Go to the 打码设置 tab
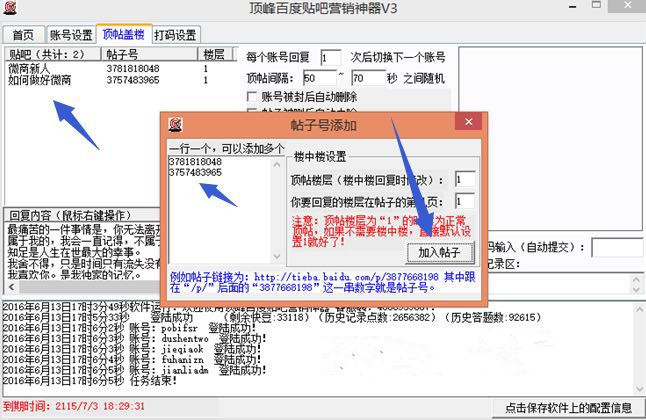 [x=176, y=35]
